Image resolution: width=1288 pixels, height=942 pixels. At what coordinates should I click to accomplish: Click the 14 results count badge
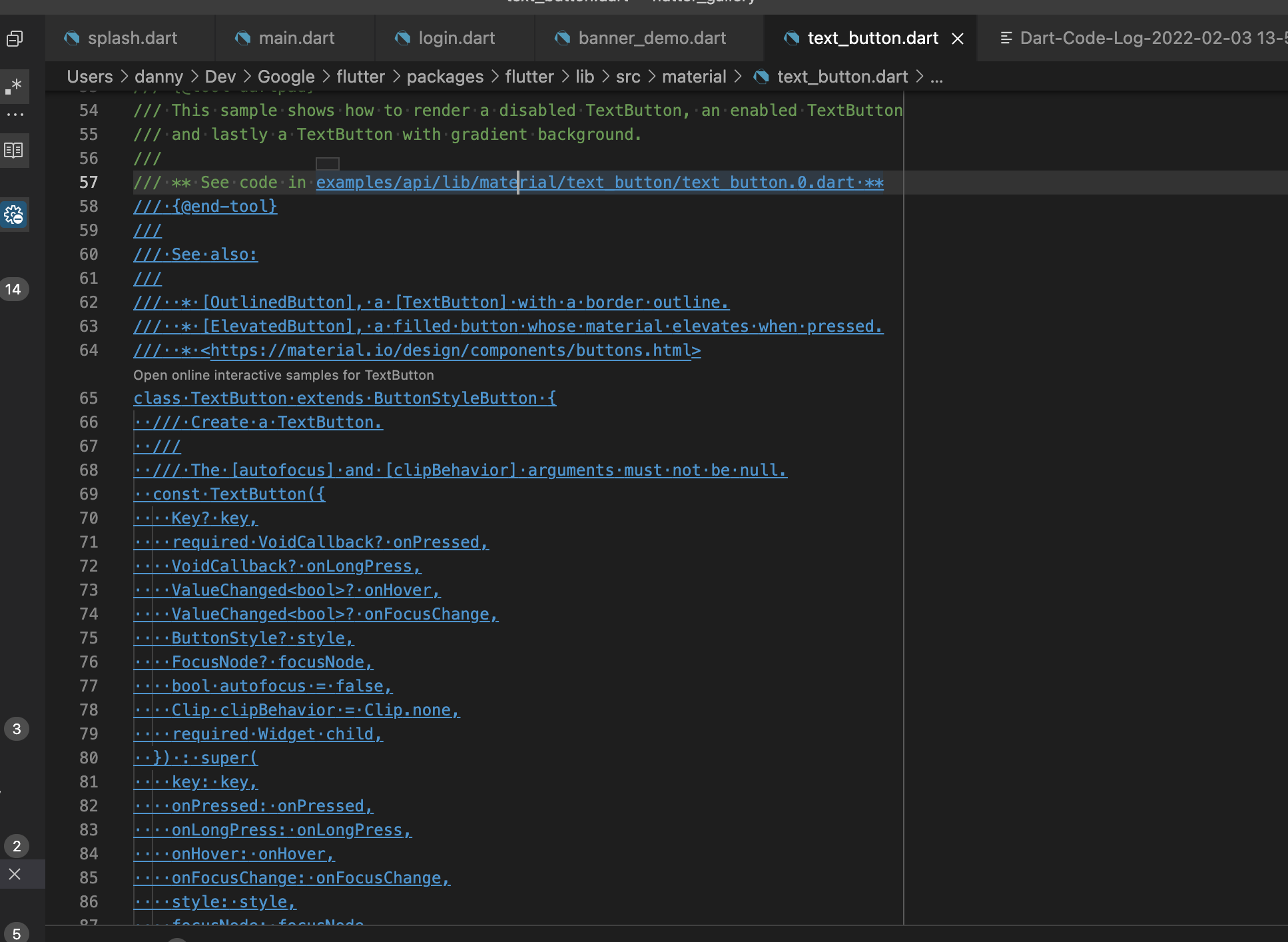point(13,289)
